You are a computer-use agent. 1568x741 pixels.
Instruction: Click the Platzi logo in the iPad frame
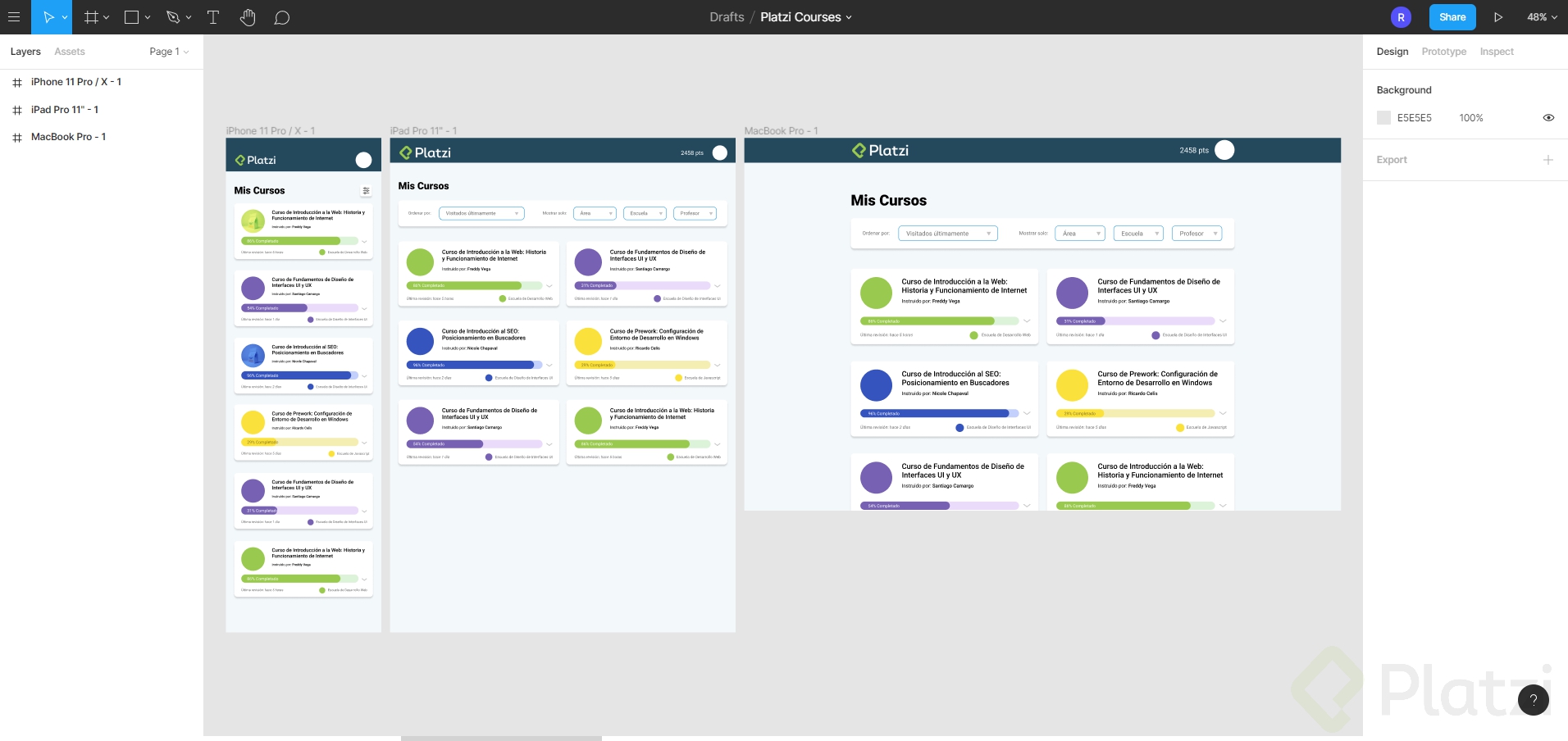[425, 152]
